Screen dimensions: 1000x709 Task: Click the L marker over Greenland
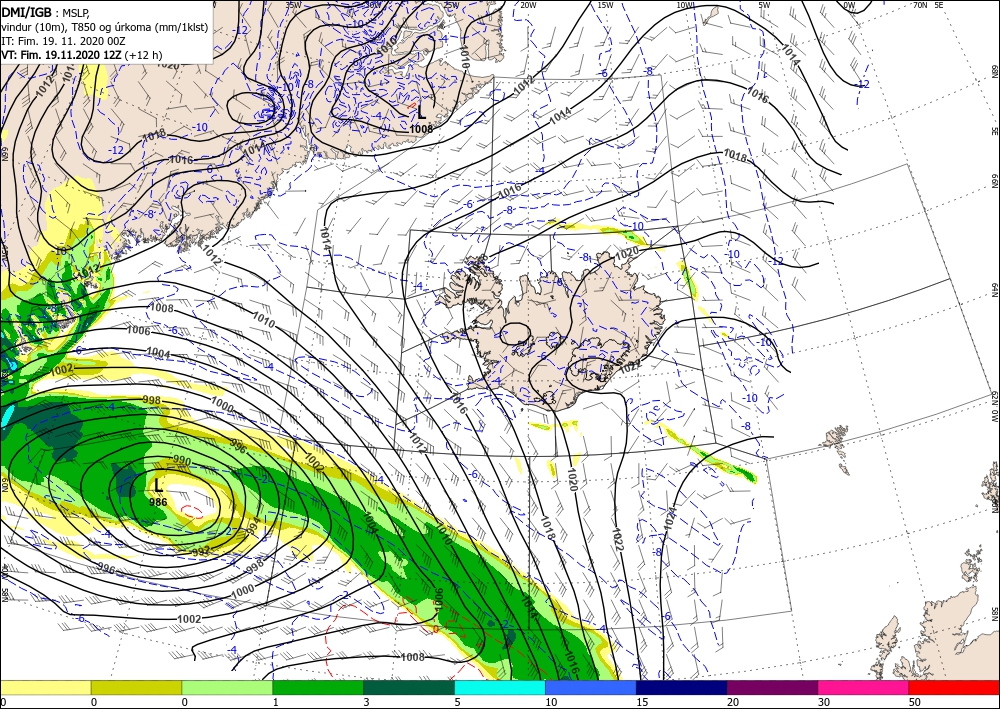click(422, 113)
